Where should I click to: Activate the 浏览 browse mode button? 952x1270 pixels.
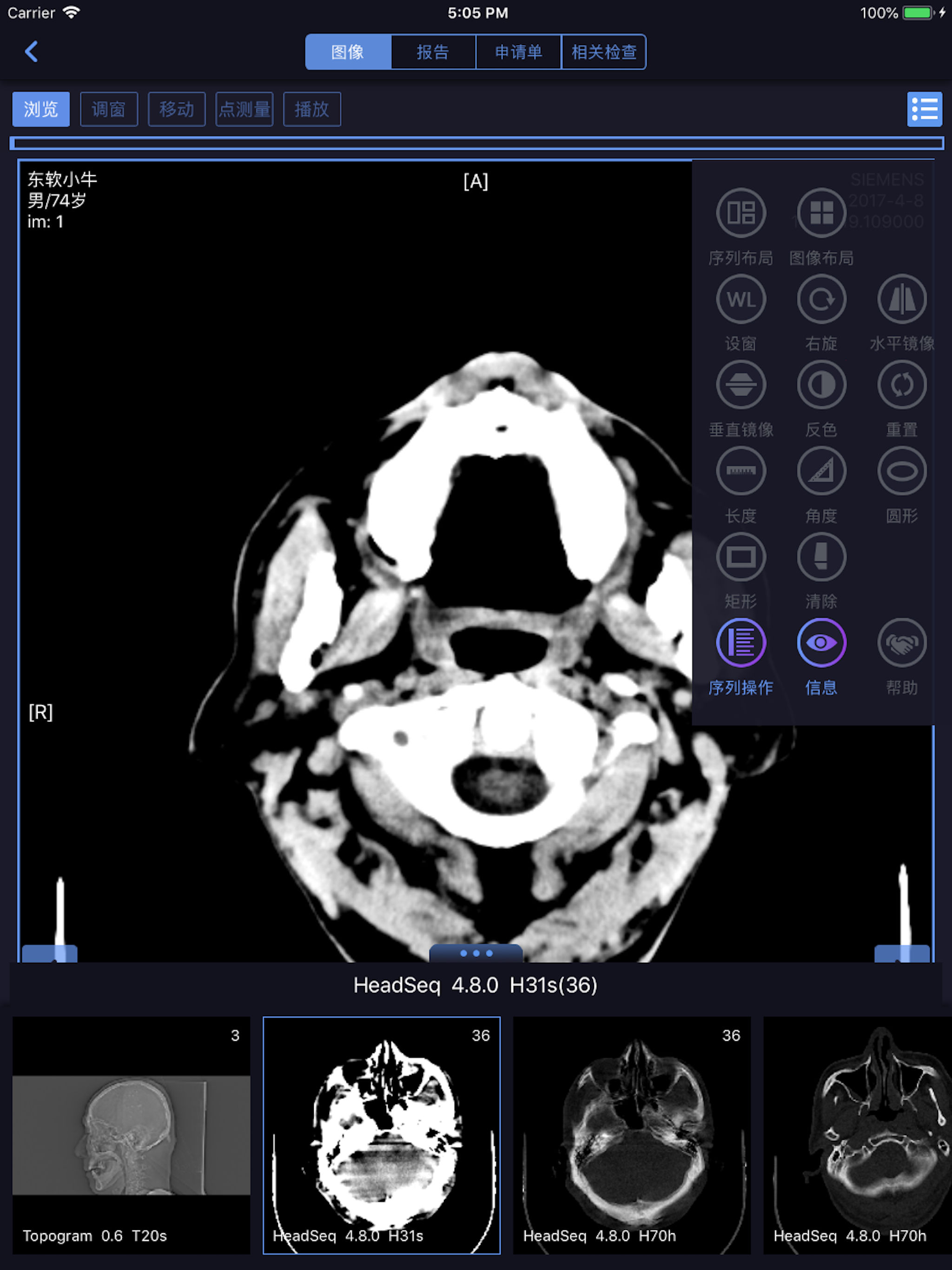coord(41,109)
